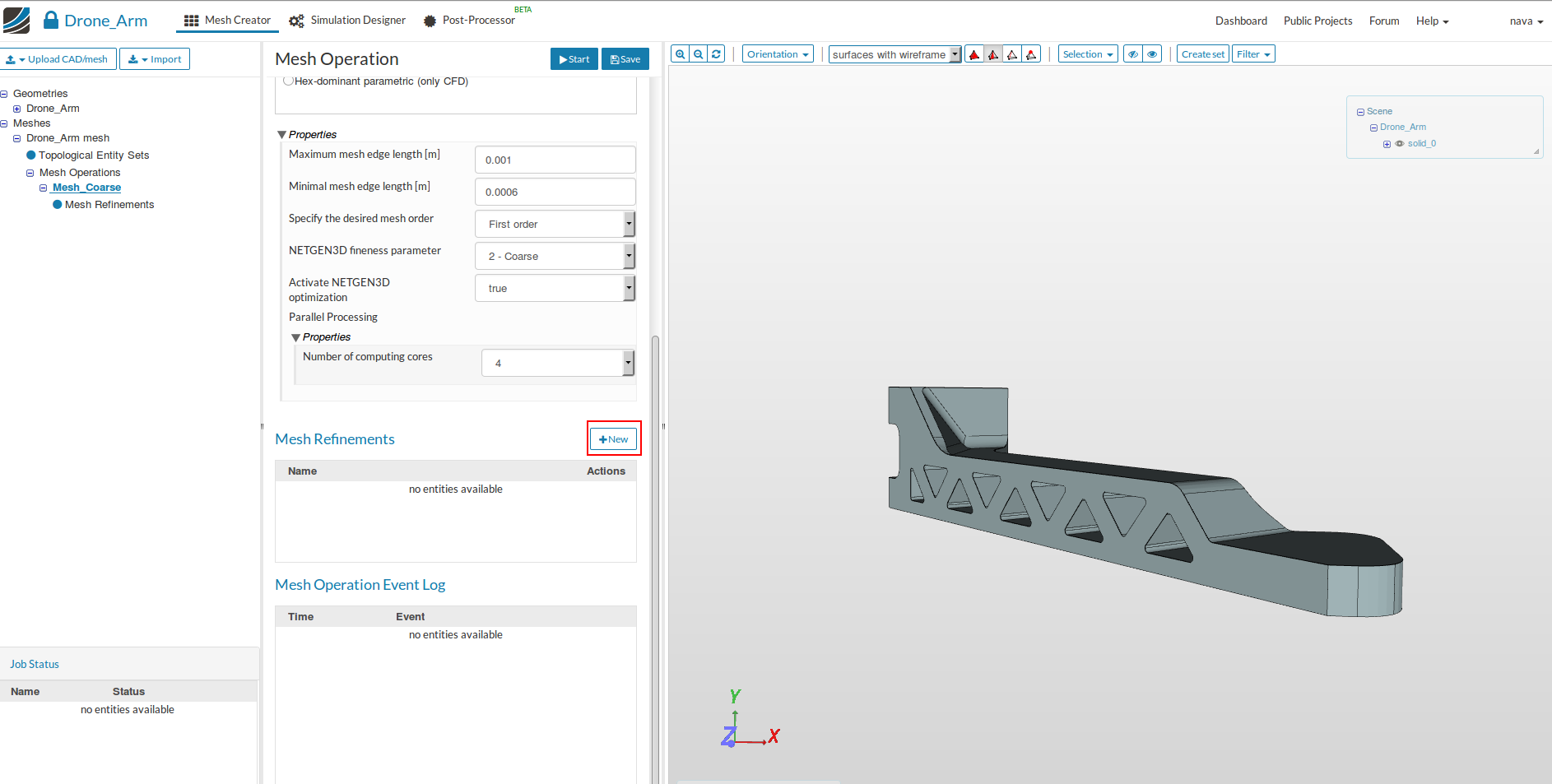Switch to the Simulation Designer tab

[x=347, y=21]
